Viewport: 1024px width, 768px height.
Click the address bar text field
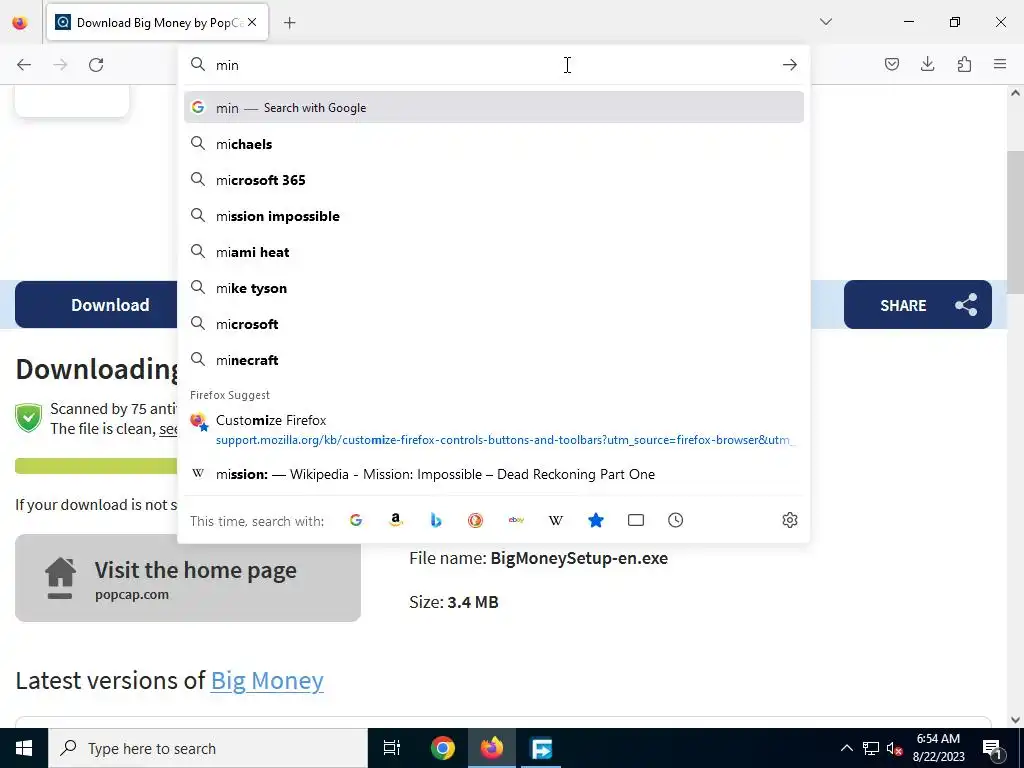coord(494,65)
